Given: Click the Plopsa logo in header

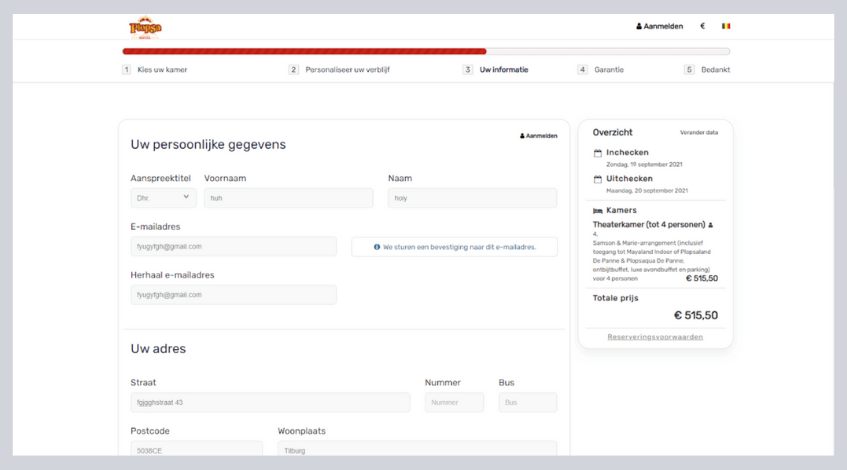Looking at the screenshot, I should pyautogui.click(x=145, y=27).
